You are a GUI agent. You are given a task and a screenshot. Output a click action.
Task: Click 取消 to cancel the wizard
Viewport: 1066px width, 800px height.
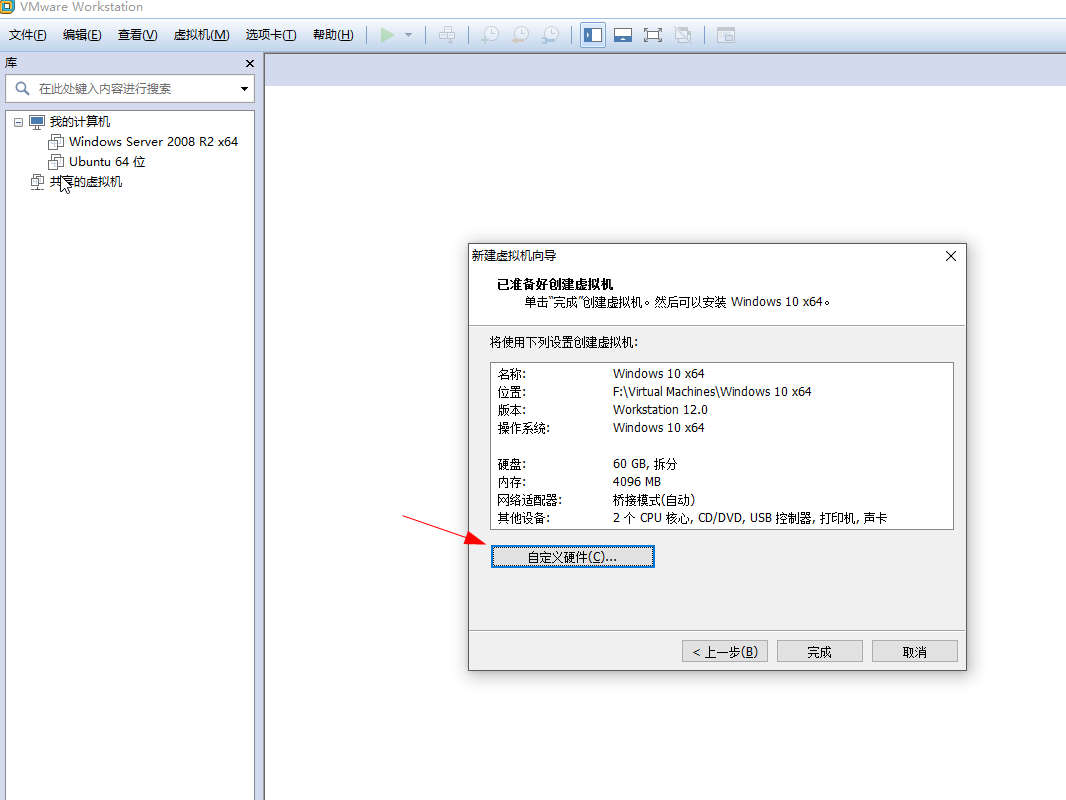pyautogui.click(x=914, y=651)
